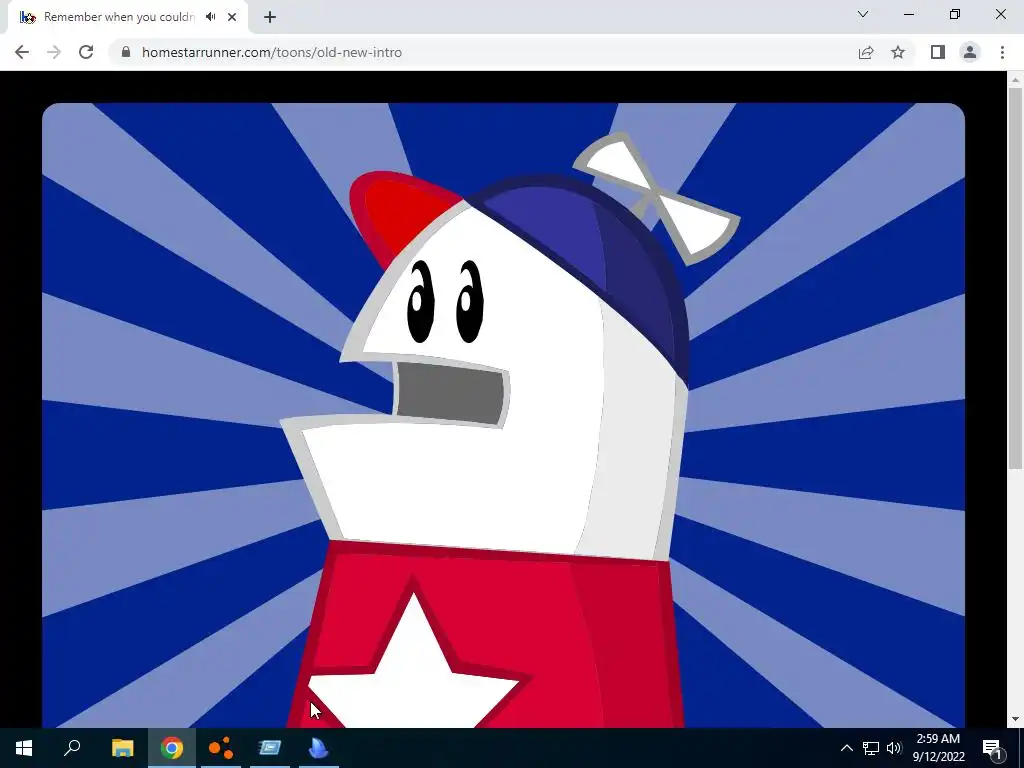Screen dimensions: 1024x768
Task: Click the browser forward arrow
Action: [54, 52]
